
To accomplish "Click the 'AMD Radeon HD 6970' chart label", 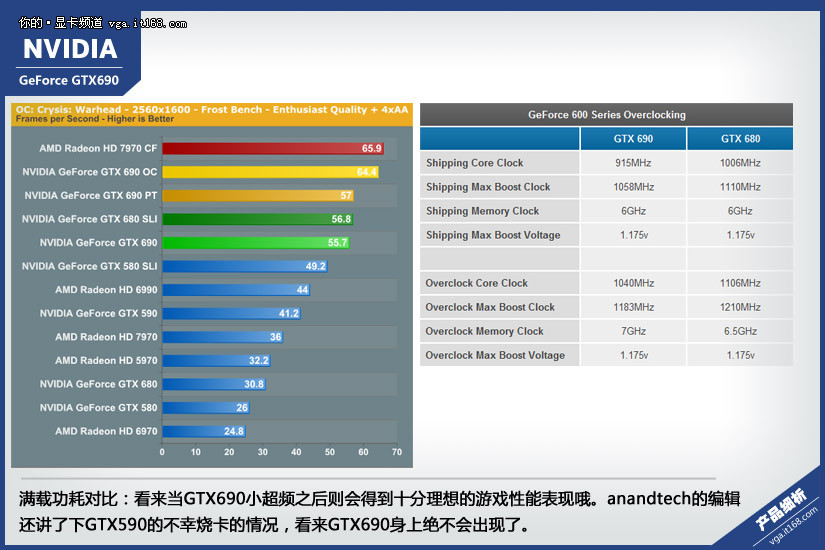I will [x=106, y=431].
